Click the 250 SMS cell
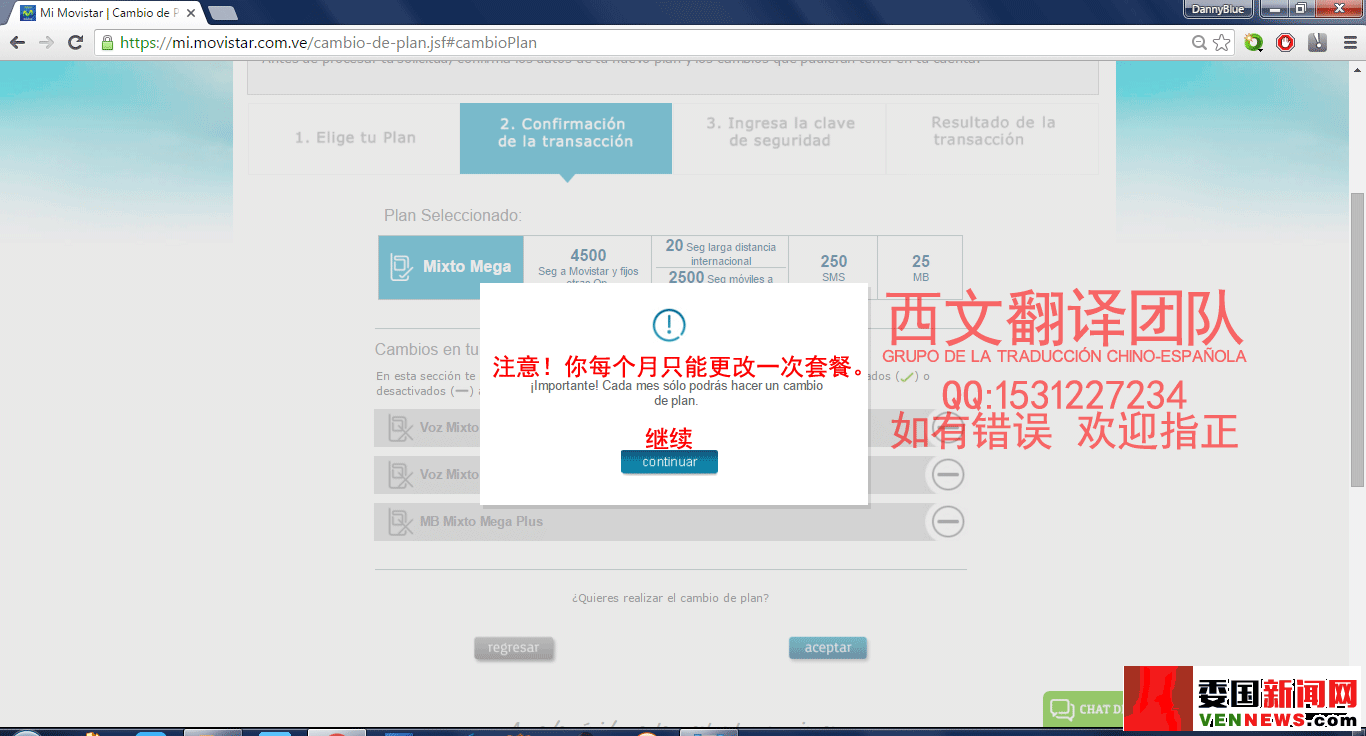The height and width of the screenshot is (736, 1366). pos(834,266)
